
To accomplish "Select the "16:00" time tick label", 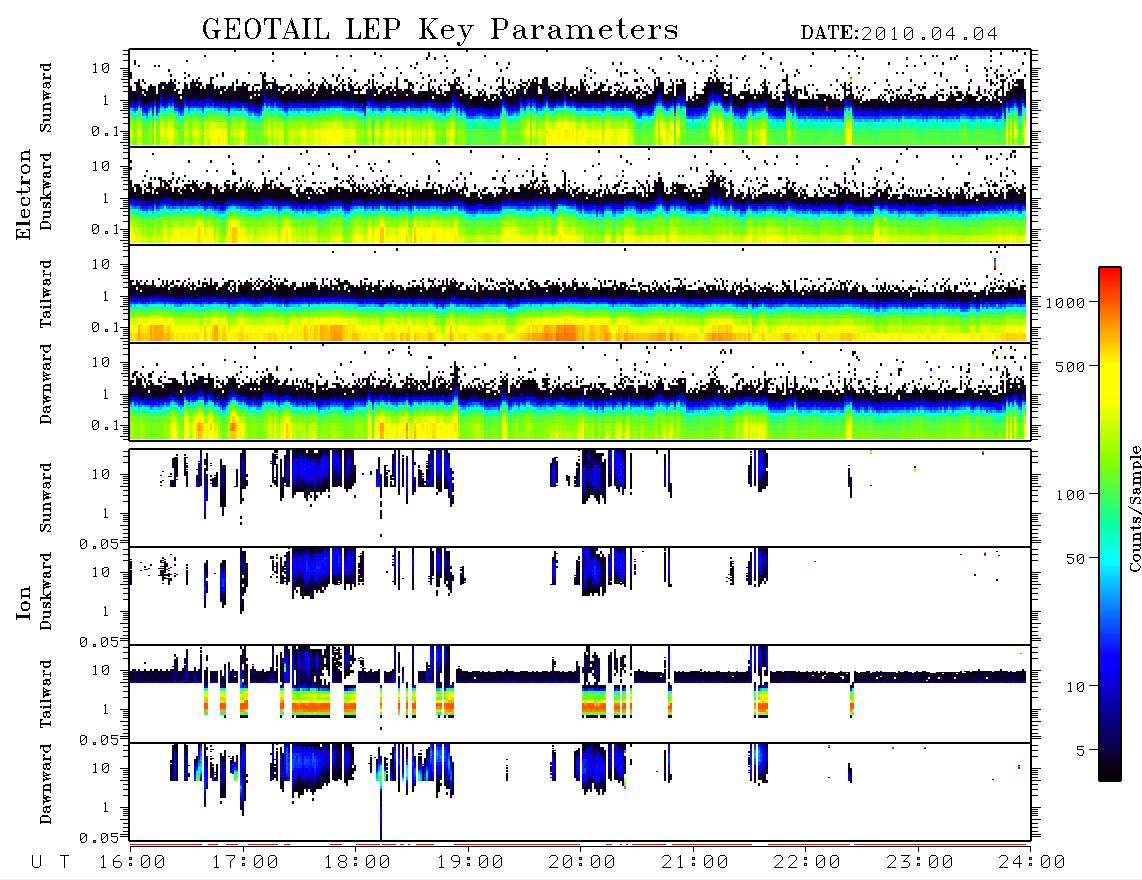I will coord(132,862).
